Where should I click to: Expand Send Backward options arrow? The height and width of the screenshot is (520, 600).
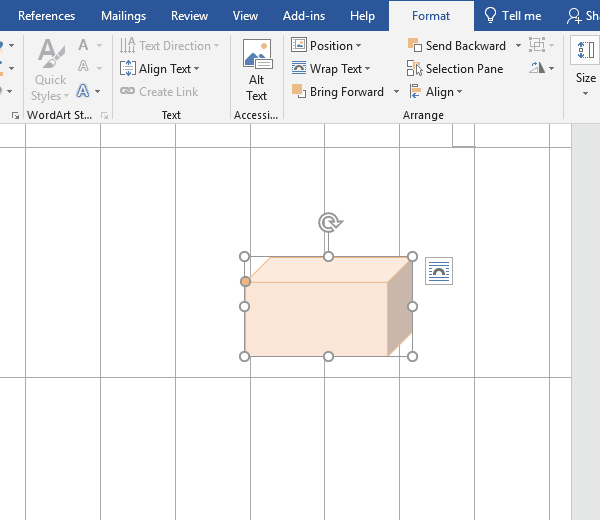tap(518, 46)
